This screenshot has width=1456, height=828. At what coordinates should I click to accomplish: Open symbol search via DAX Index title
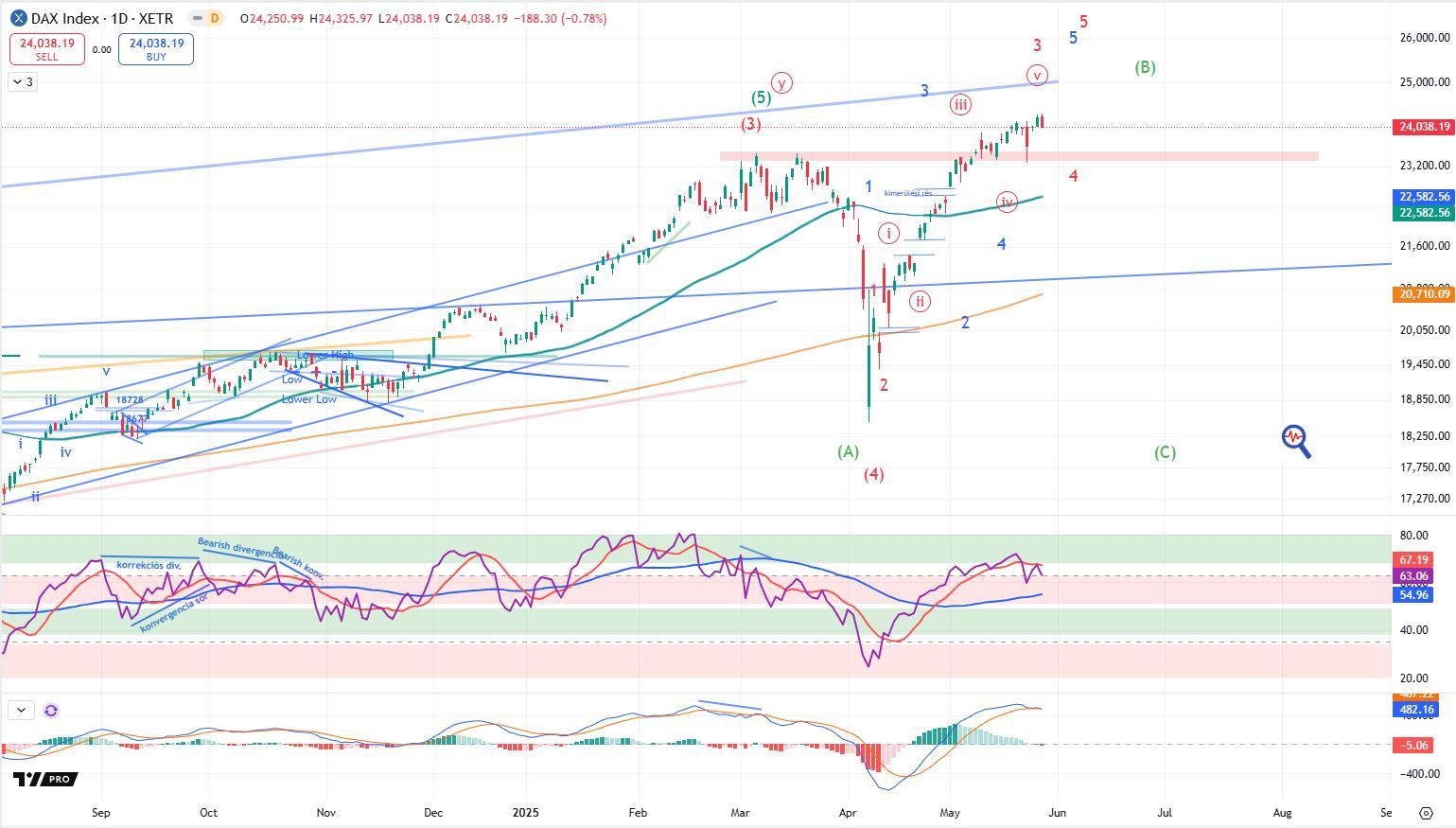tap(102, 18)
